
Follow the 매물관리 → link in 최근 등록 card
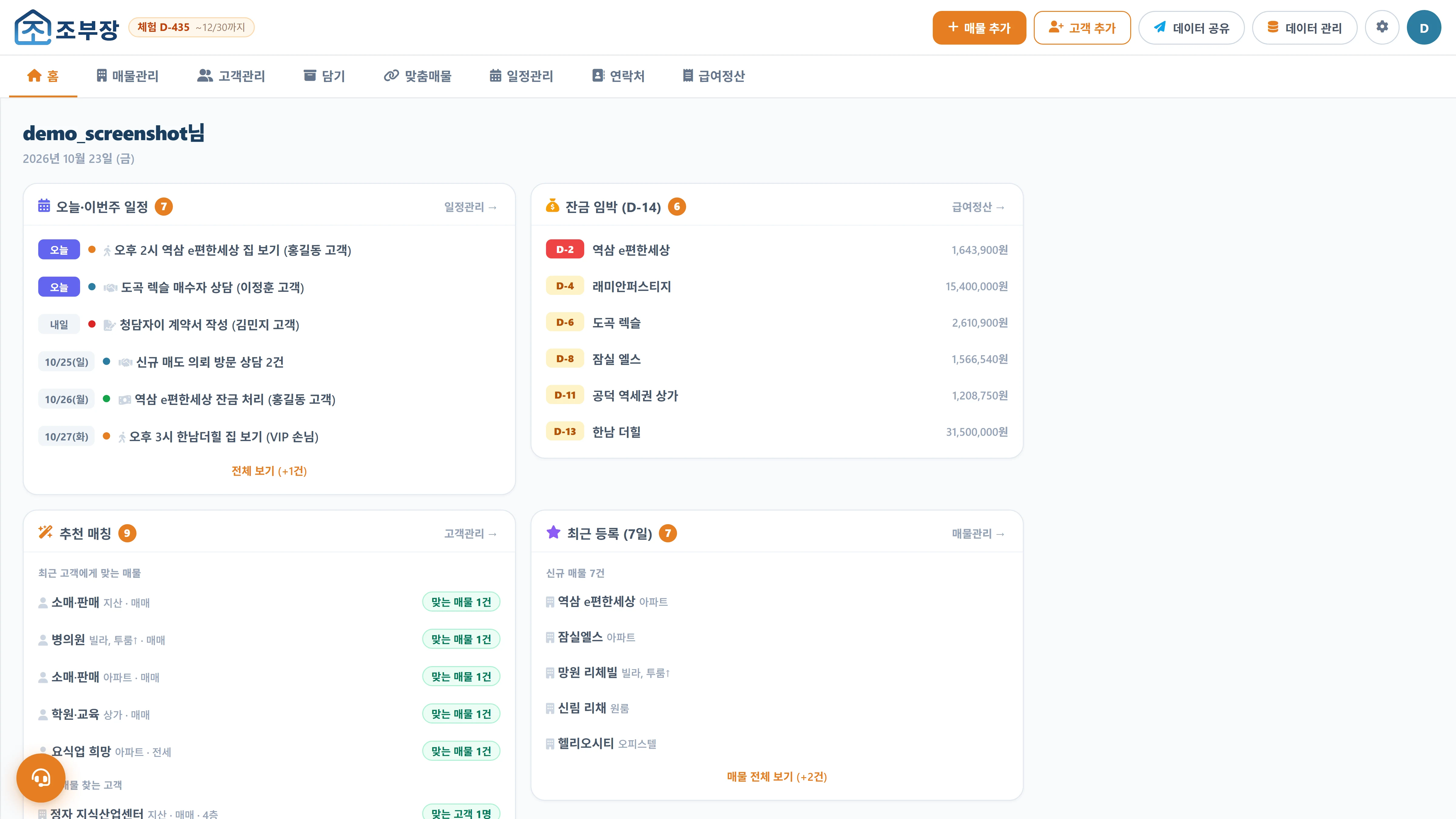pyautogui.click(x=978, y=534)
